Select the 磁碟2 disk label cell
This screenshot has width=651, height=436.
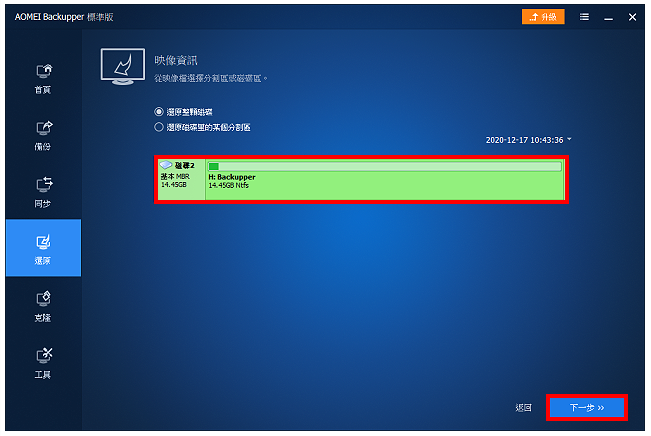click(x=181, y=179)
